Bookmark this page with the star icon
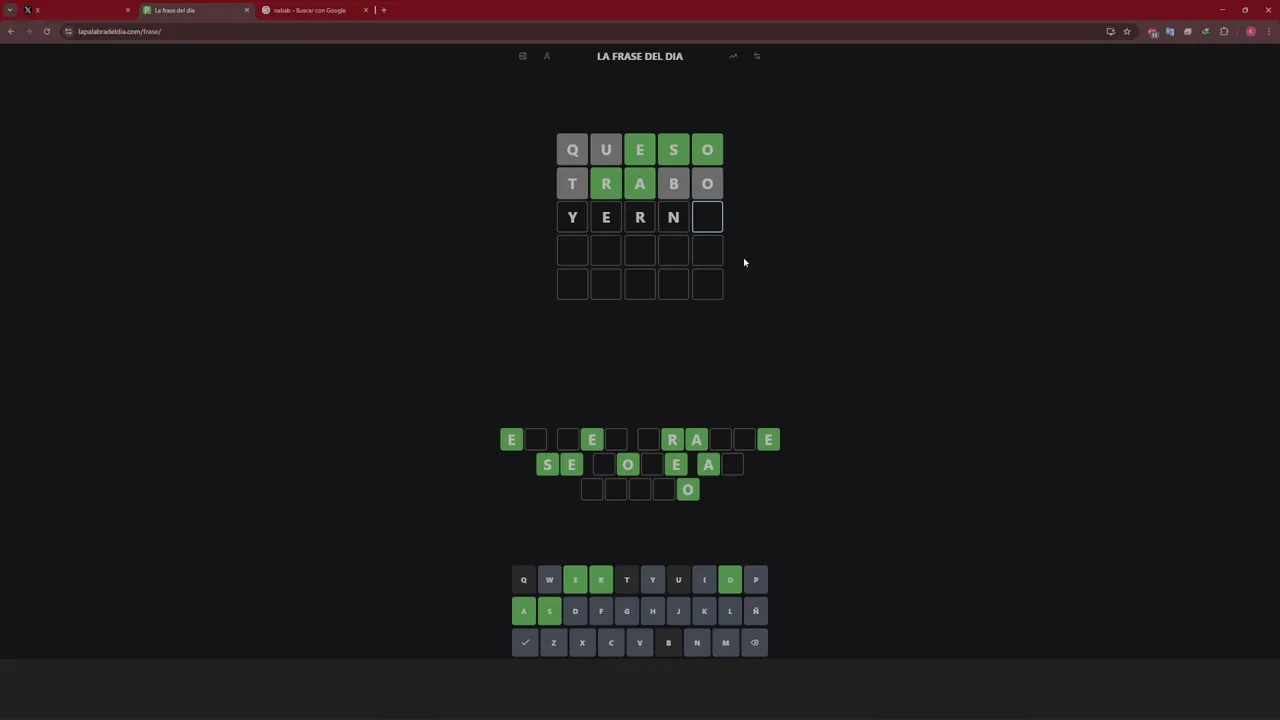Screen dimensions: 1280x720 1127,31
